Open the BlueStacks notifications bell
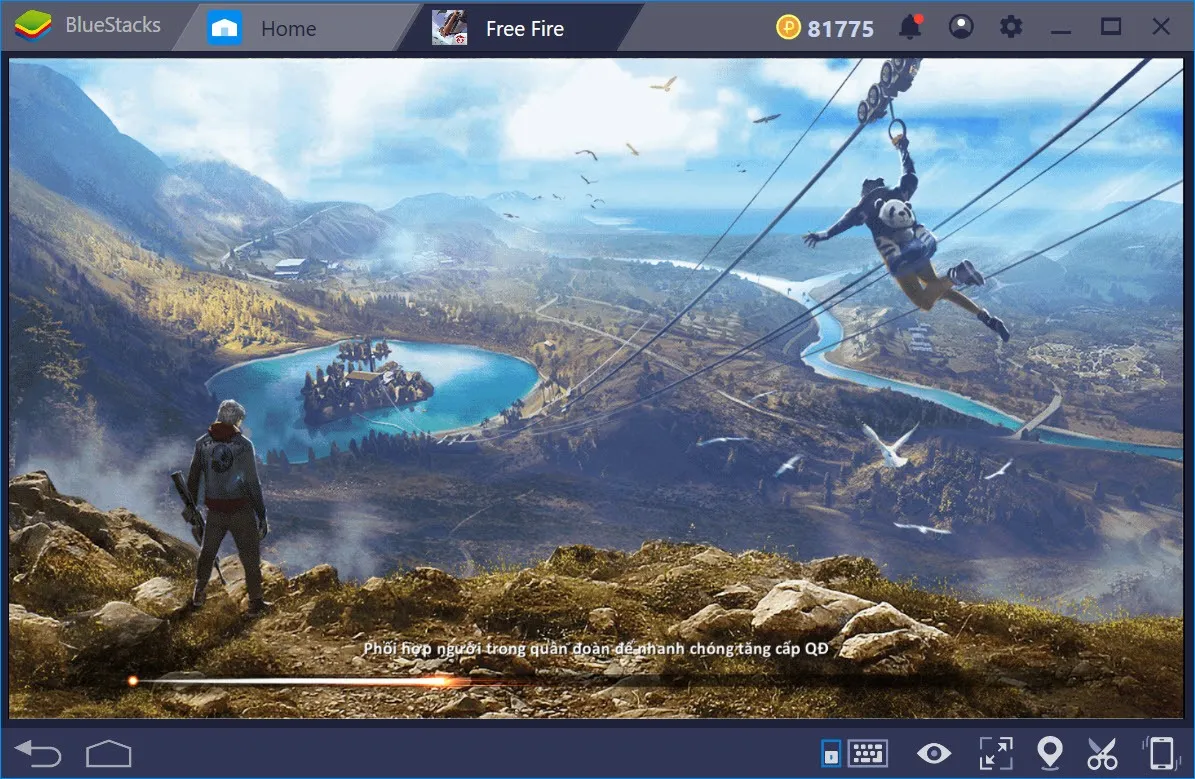1195x779 pixels. 911,27
